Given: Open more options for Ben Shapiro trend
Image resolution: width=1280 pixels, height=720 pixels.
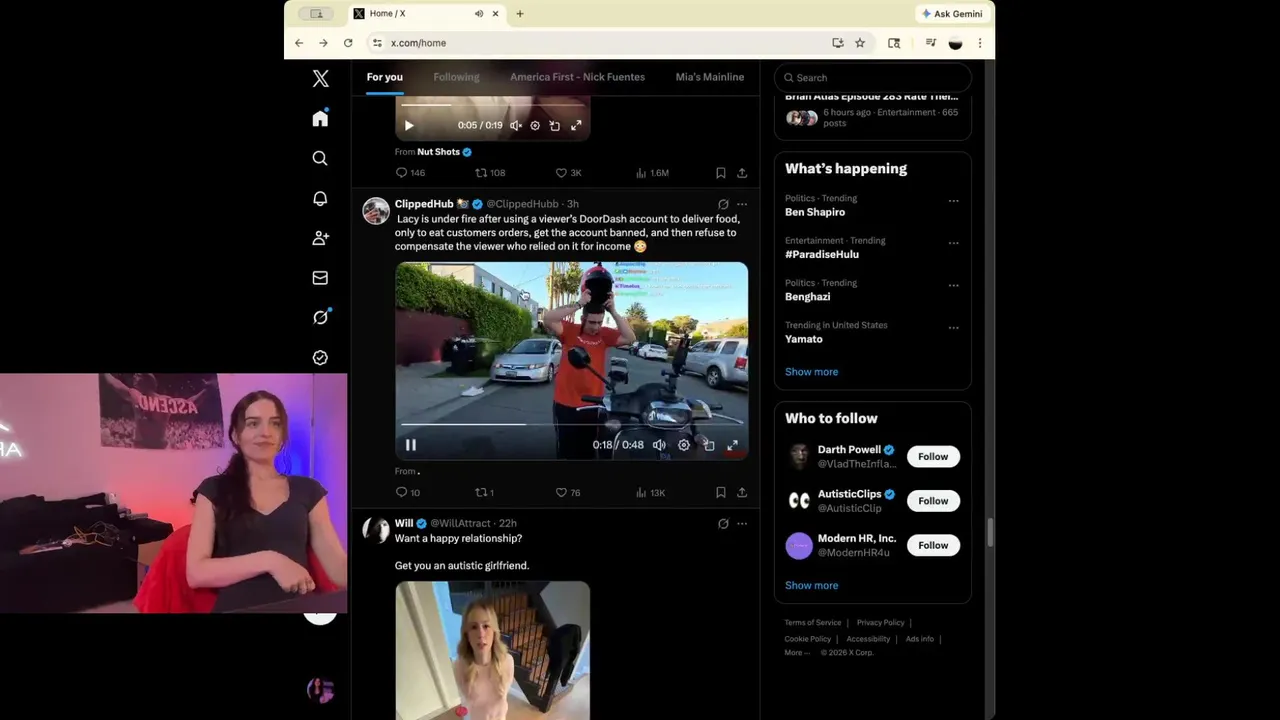Looking at the screenshot, I should pos(953,200).
